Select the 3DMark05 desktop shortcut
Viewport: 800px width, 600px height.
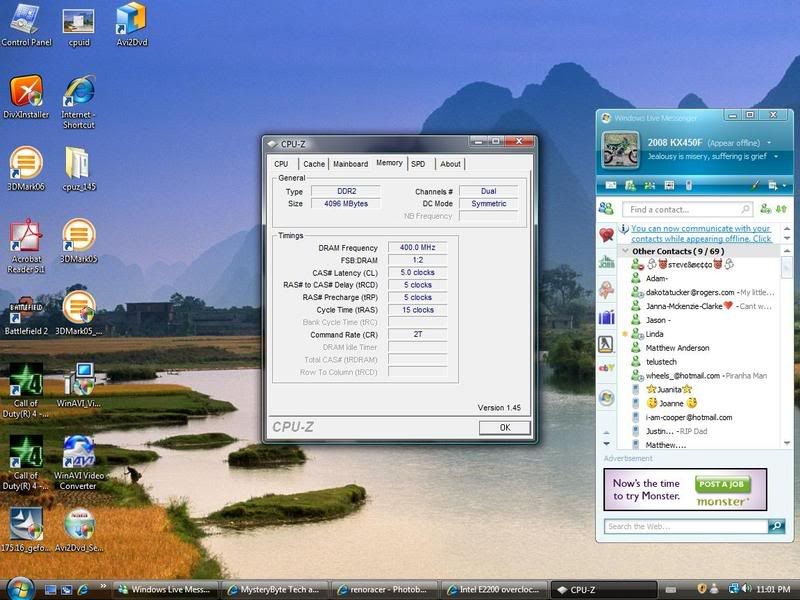(x=79, y=241)
